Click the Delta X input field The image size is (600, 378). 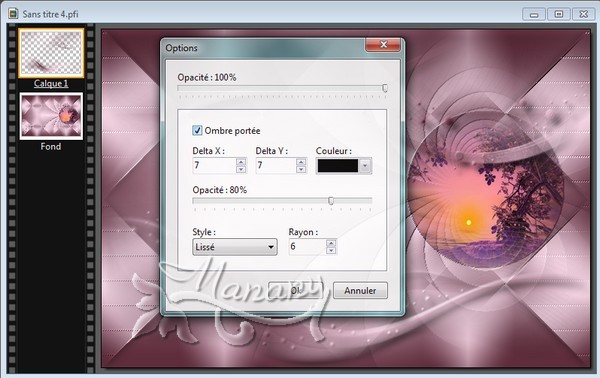(x=214, y=165)
